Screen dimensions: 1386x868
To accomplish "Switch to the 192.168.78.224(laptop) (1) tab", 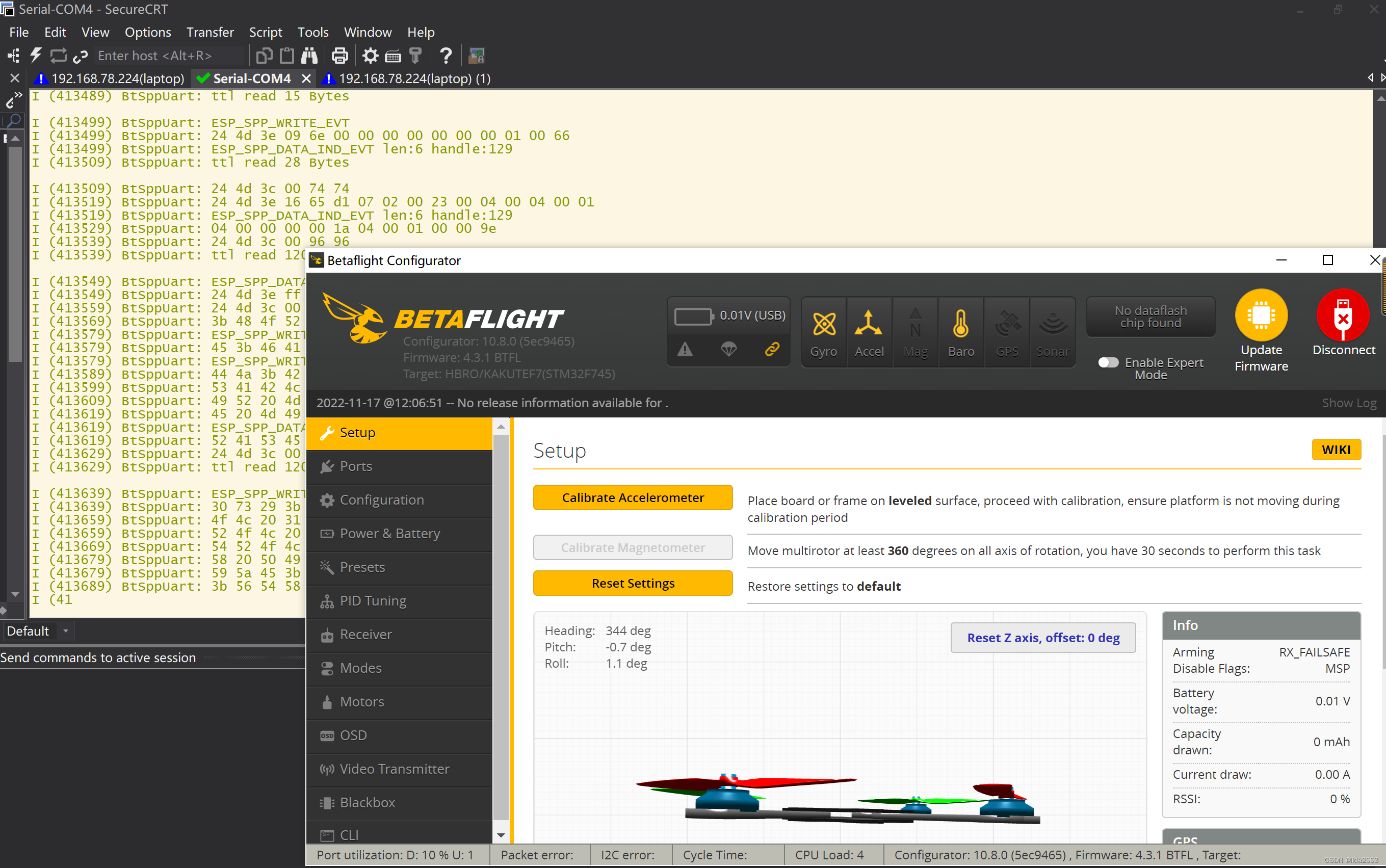I will (407, 78).
